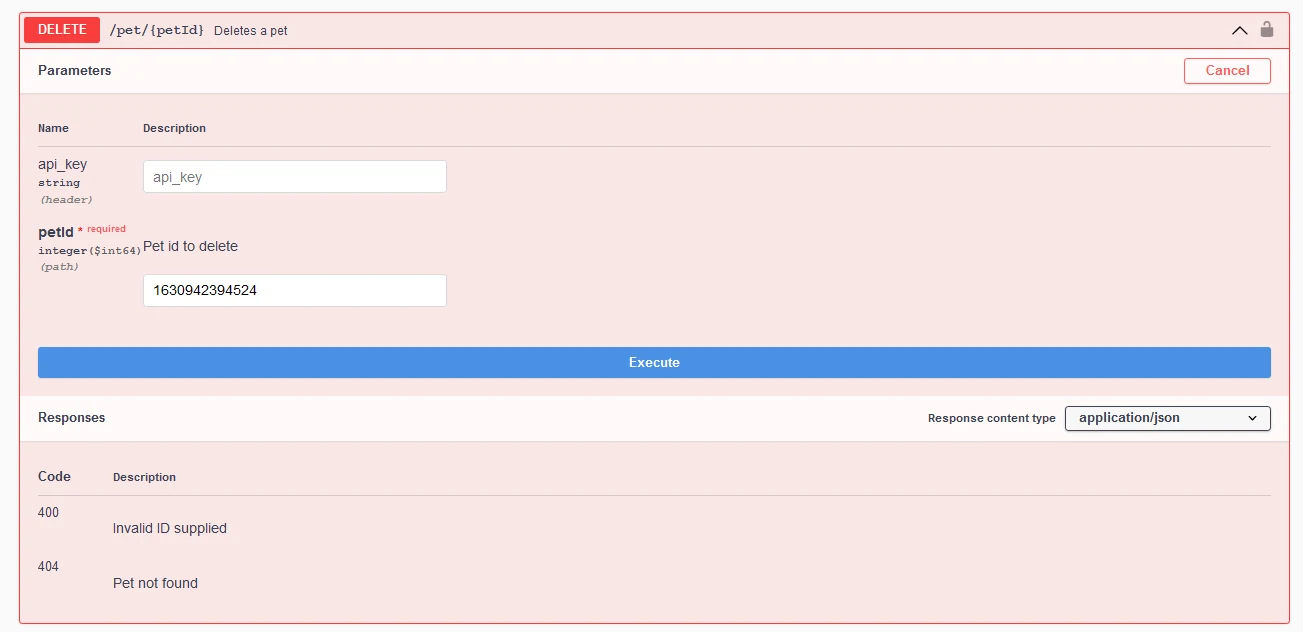This screenshot has height=632, width=1303.
Task: Click the petId value input field
Action: (295, 291)
